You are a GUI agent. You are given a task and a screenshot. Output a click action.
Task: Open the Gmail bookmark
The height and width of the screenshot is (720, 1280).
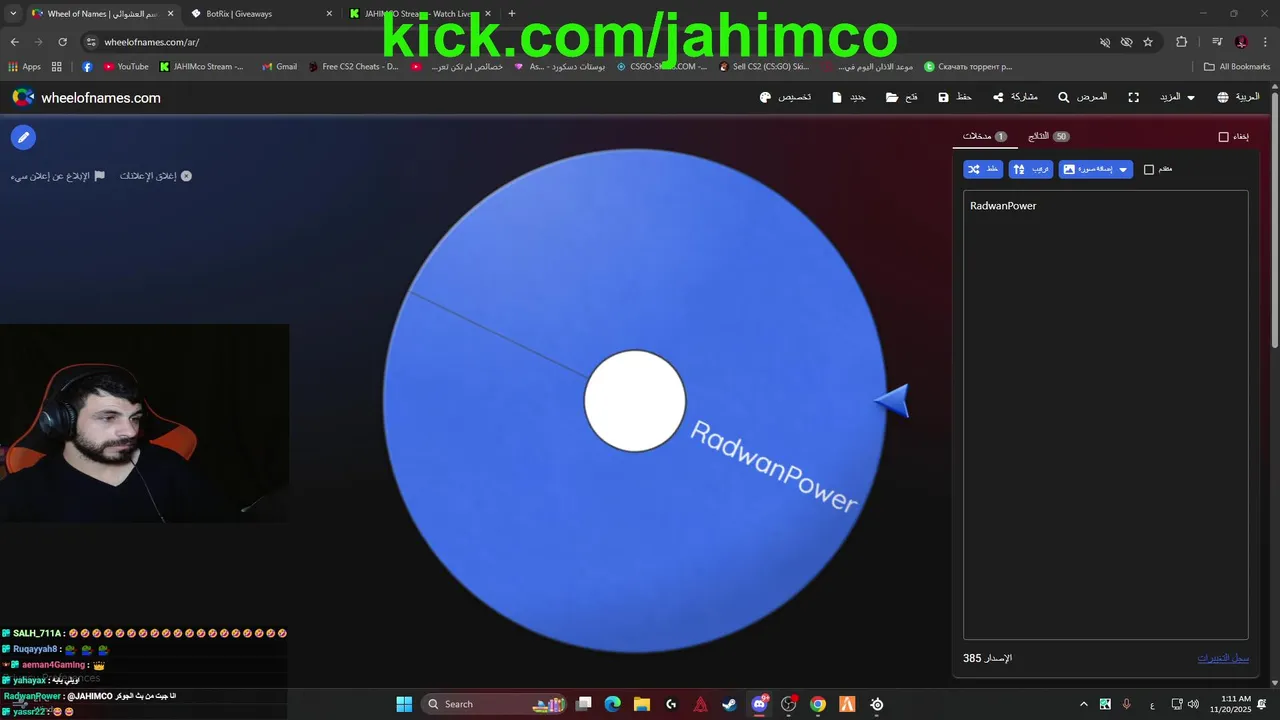[279, 67]
